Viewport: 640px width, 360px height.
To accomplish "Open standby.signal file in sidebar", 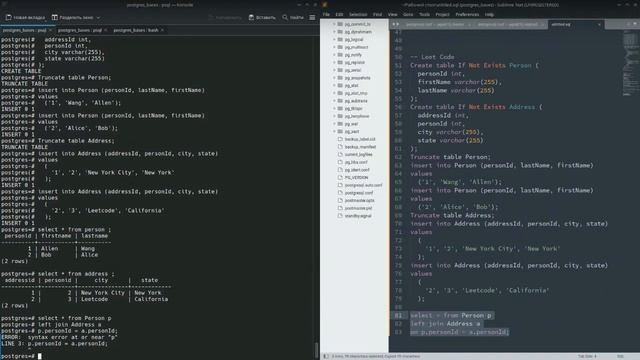I will tap(358, 216).
